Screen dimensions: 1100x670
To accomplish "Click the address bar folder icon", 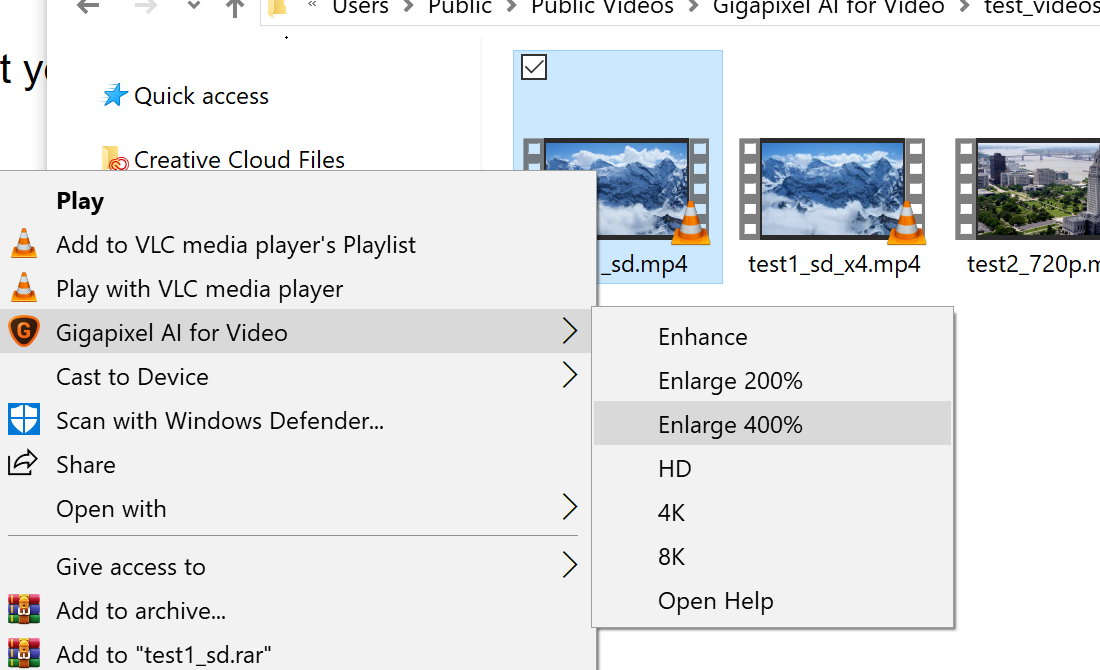I will pyautogui.click(x=279, y=7).
